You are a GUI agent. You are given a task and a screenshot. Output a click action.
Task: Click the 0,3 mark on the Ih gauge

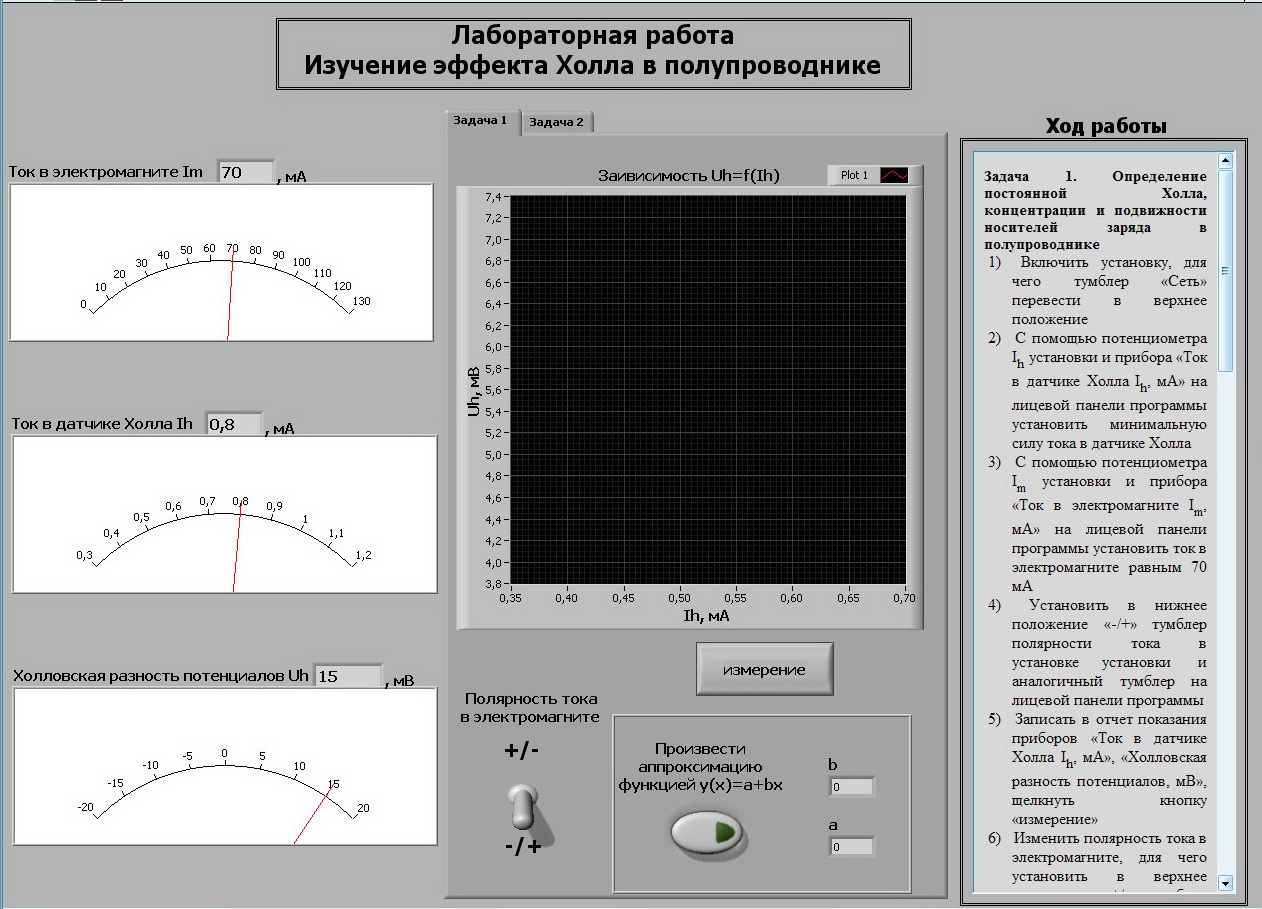pos(84,555)
